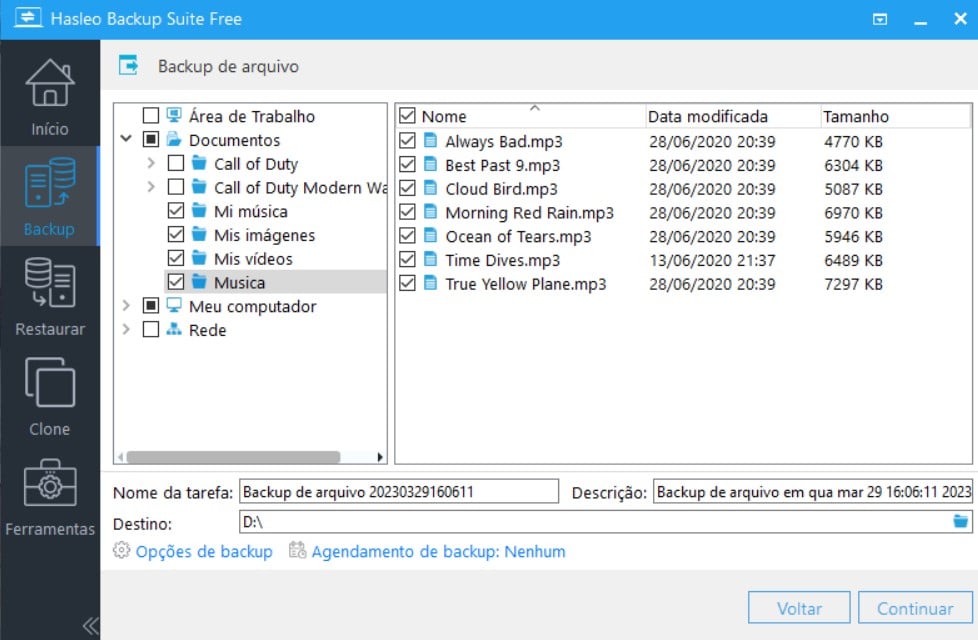Expand the Meu computador tree node
The height and width of the screenshot is (640, 978).
point(126,305)
